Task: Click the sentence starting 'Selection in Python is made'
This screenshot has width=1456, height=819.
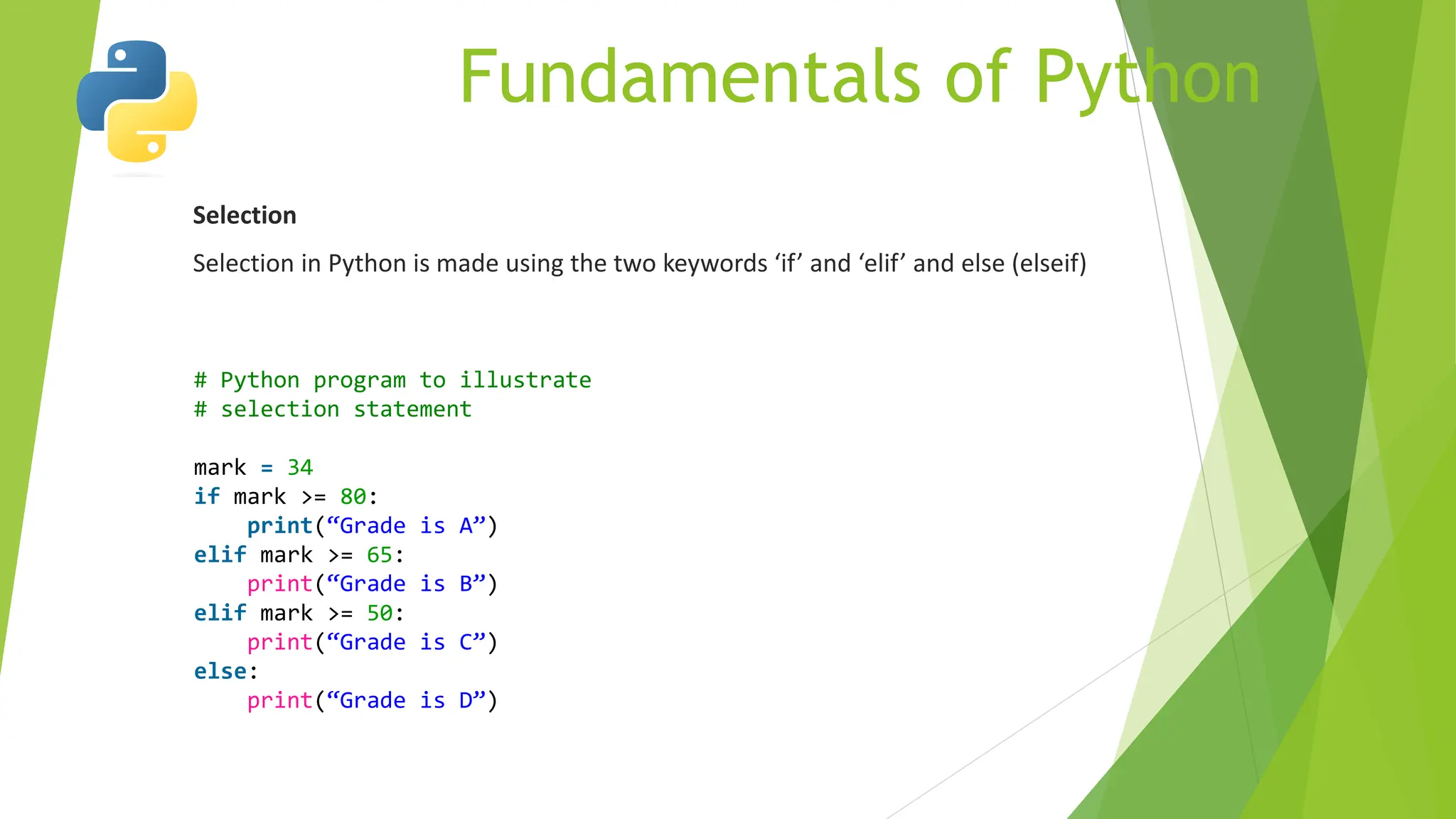Action: pos(640,264)
